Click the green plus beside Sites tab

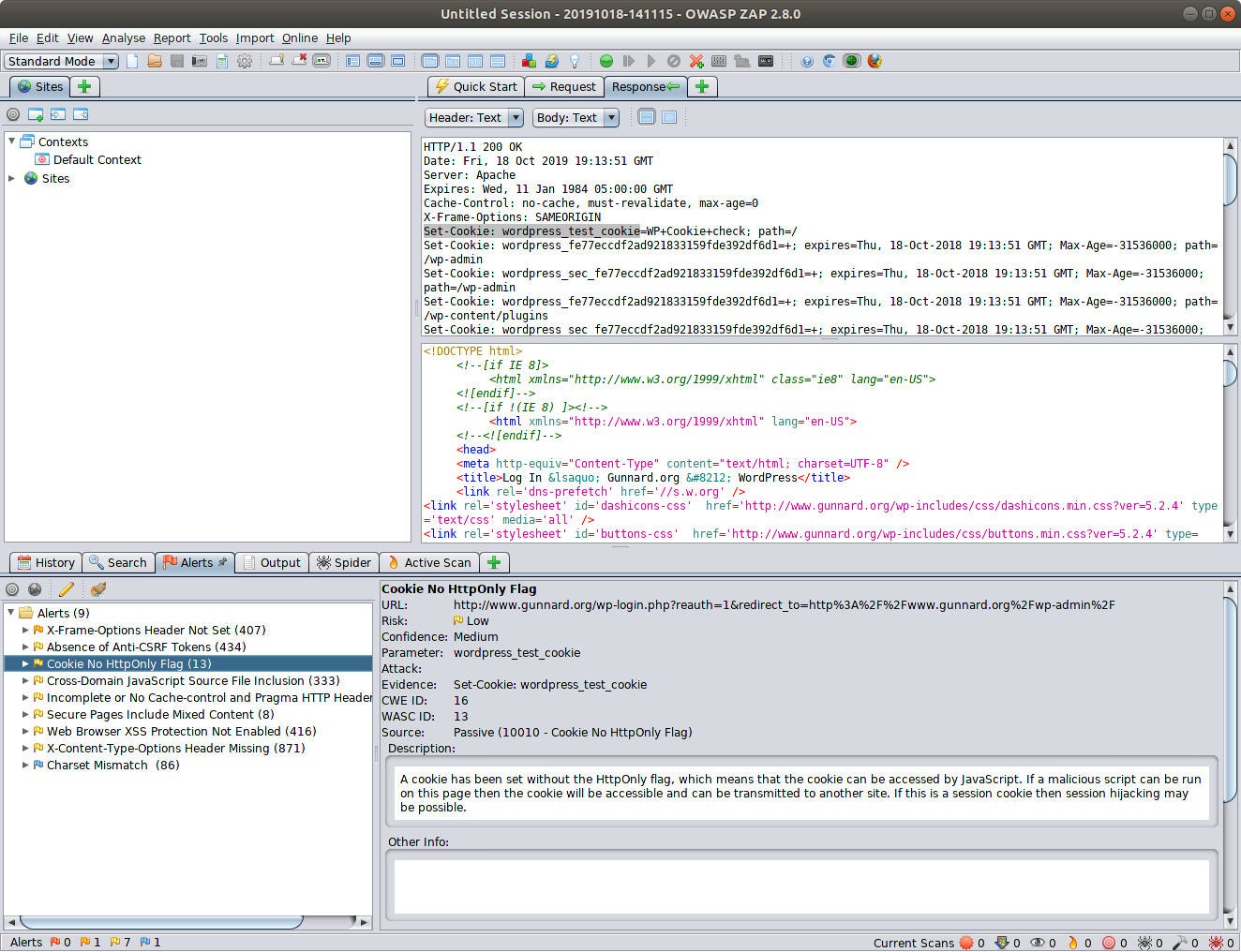coord(84,86)
